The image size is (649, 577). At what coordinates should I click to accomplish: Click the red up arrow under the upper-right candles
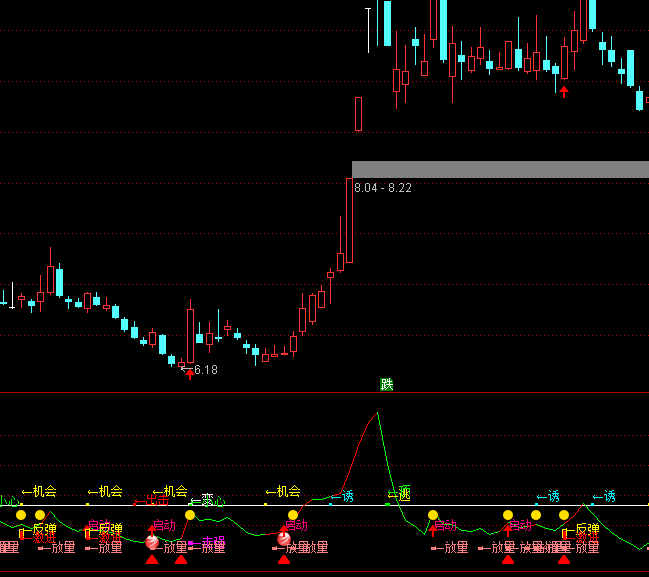pyautogui.click(x=564, y=92)
